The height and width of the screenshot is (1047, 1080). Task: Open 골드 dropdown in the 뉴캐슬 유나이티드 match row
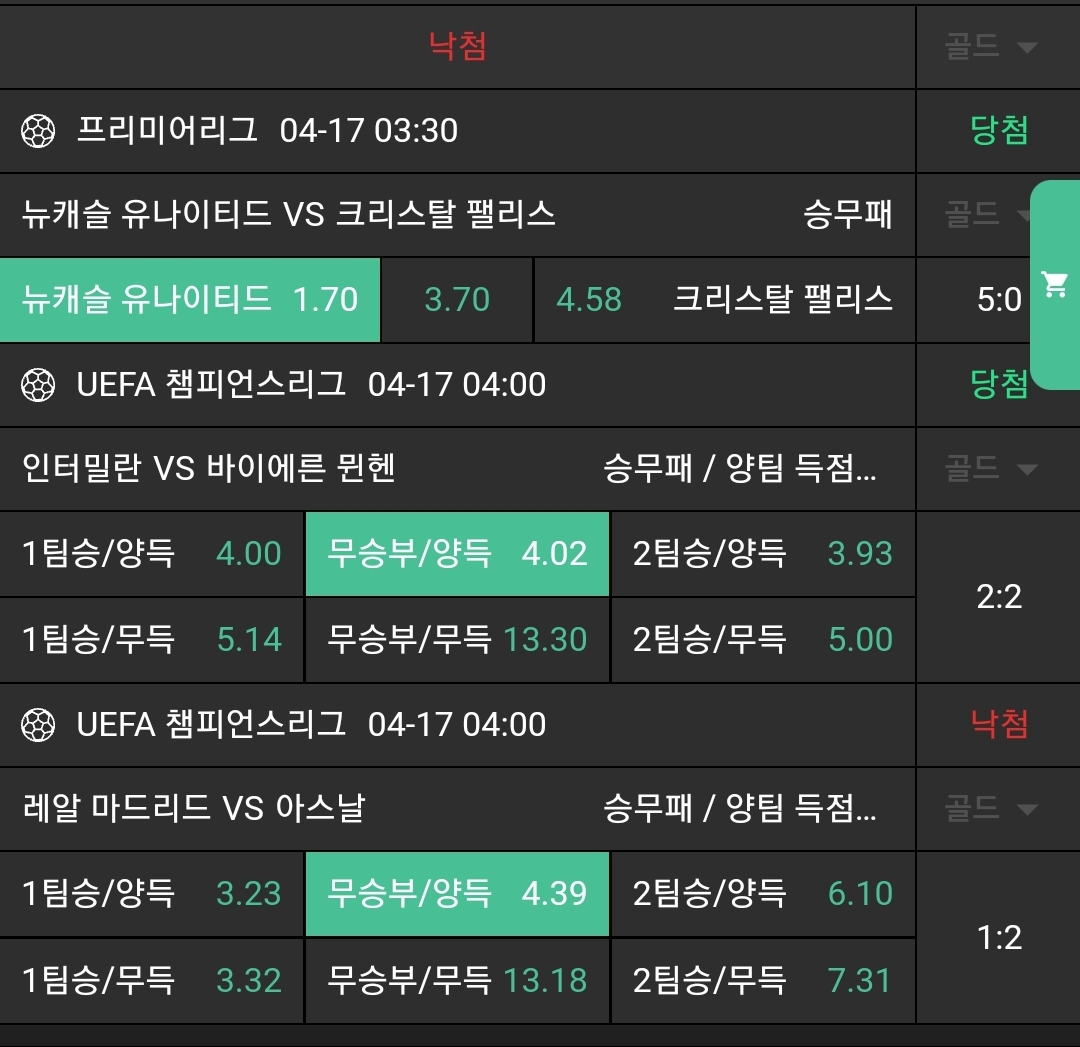[x=989, y=213]
